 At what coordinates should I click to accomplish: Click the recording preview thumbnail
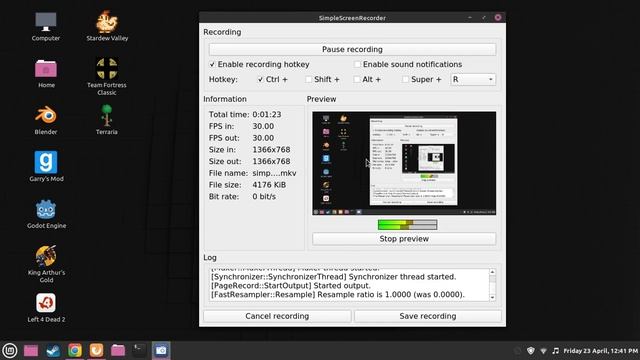(404, 163)
